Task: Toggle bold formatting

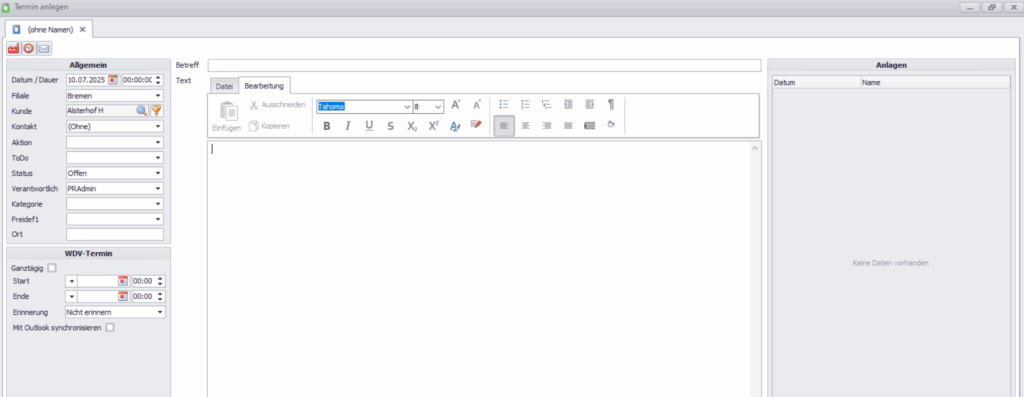Action: point(327,126)
